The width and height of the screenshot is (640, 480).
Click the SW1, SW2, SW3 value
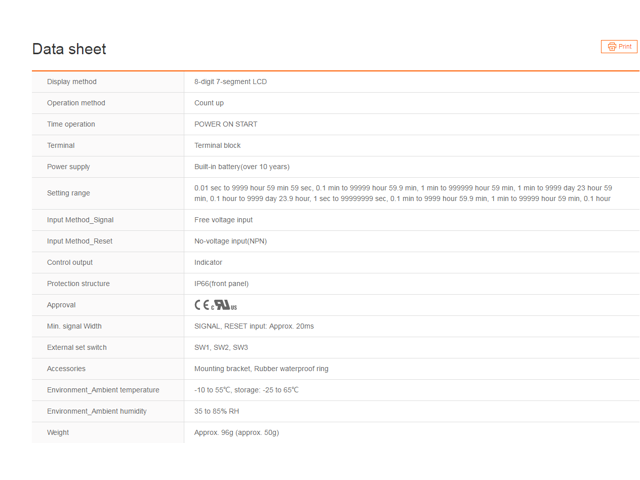point(221,348)
